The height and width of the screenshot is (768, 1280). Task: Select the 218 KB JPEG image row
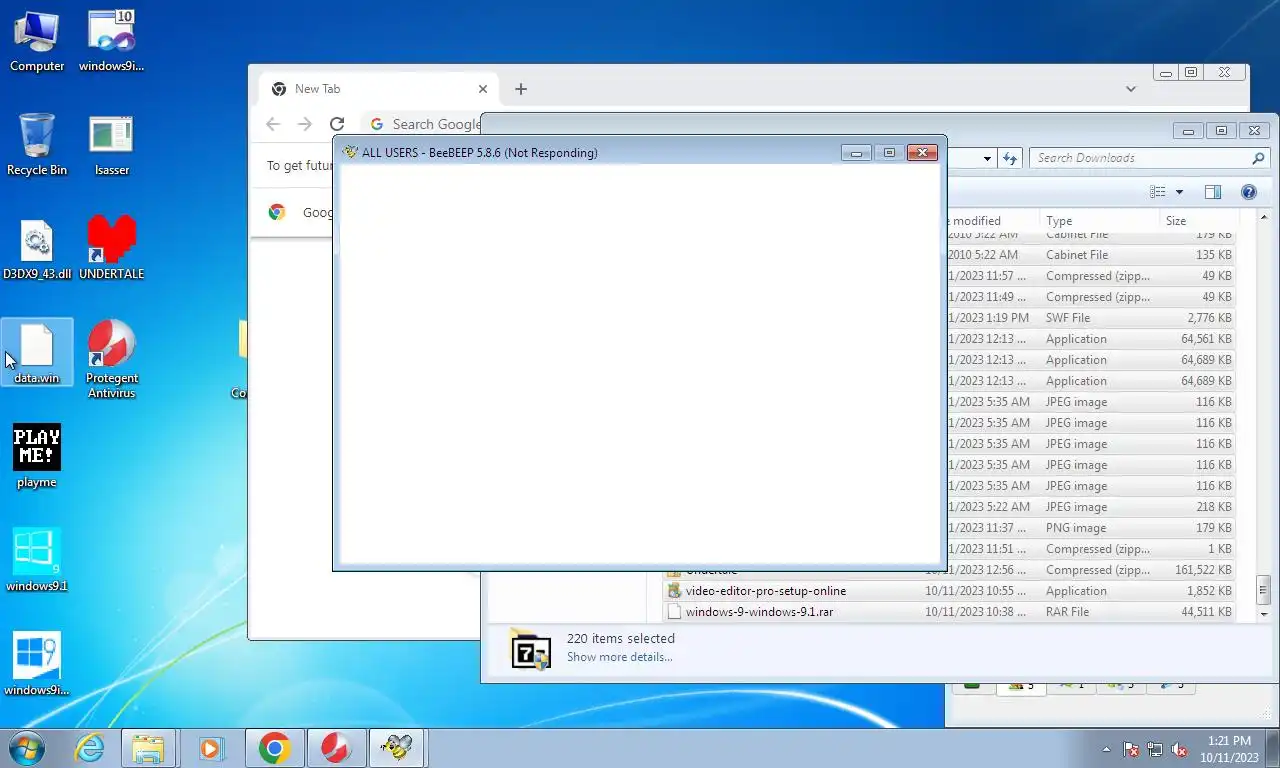coord(1091,507)
